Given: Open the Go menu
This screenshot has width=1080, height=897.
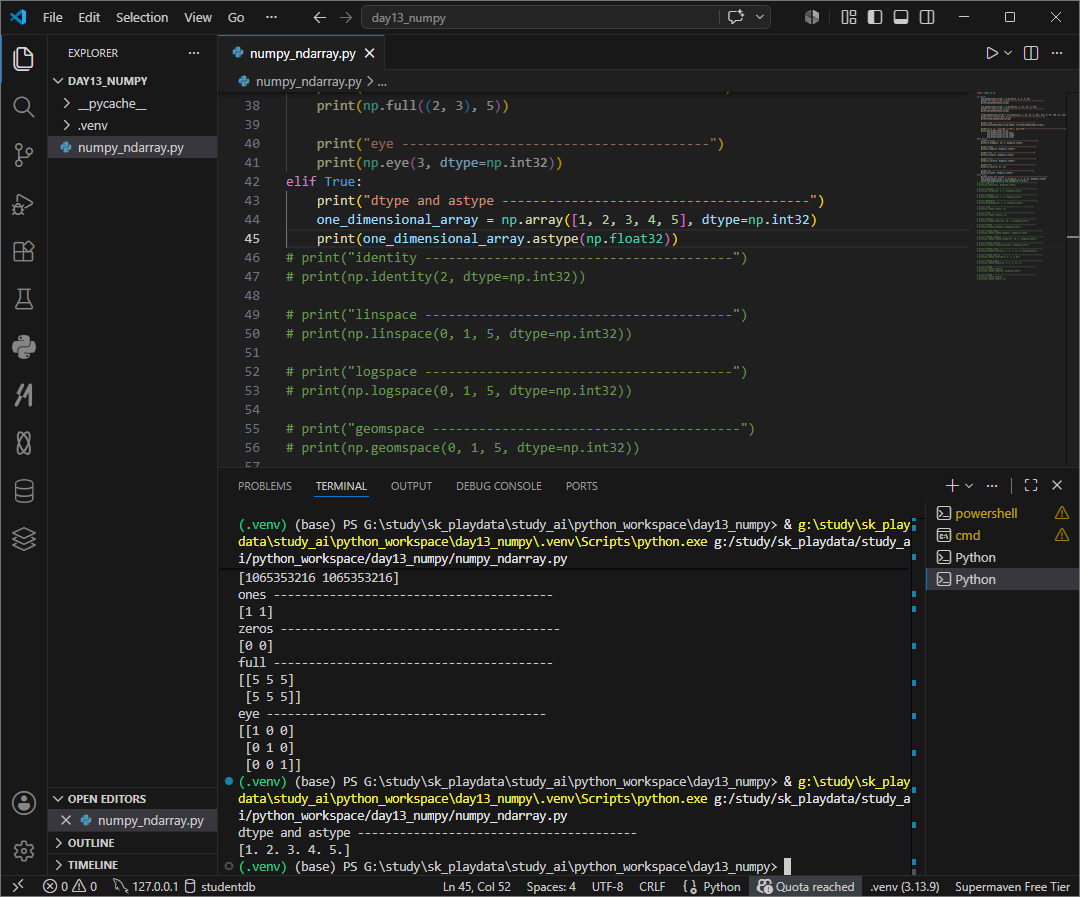Looking at the screenshot, I should 236,17.
